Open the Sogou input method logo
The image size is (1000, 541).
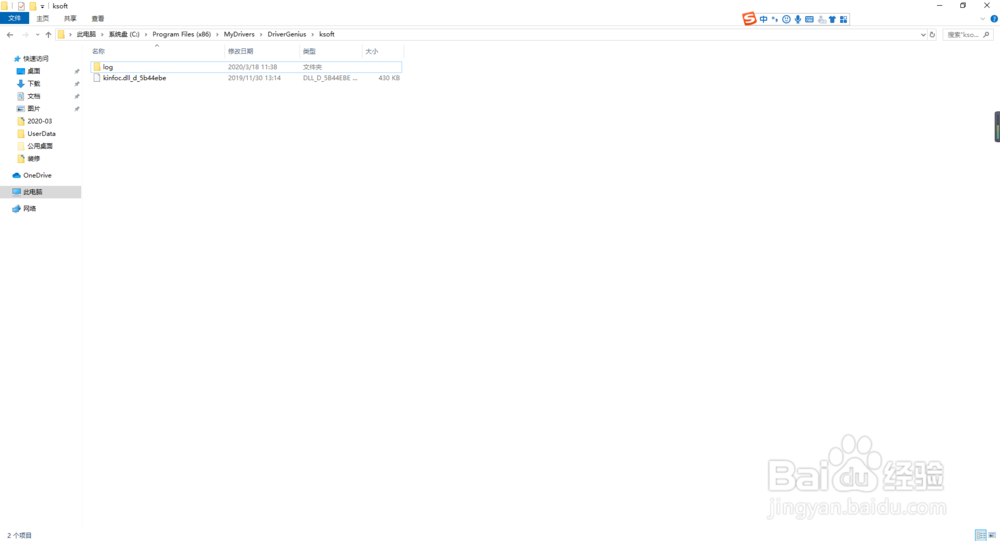point(749,19)
